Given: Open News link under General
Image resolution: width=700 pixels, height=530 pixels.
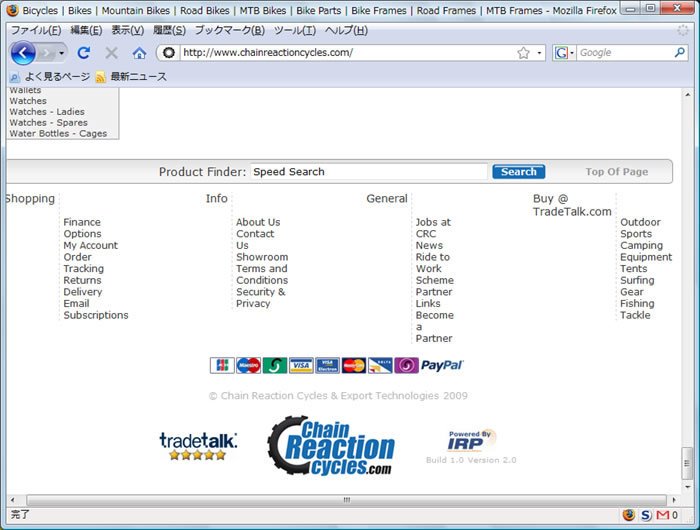Looking at the screenshot, I should tap(429, 245).
